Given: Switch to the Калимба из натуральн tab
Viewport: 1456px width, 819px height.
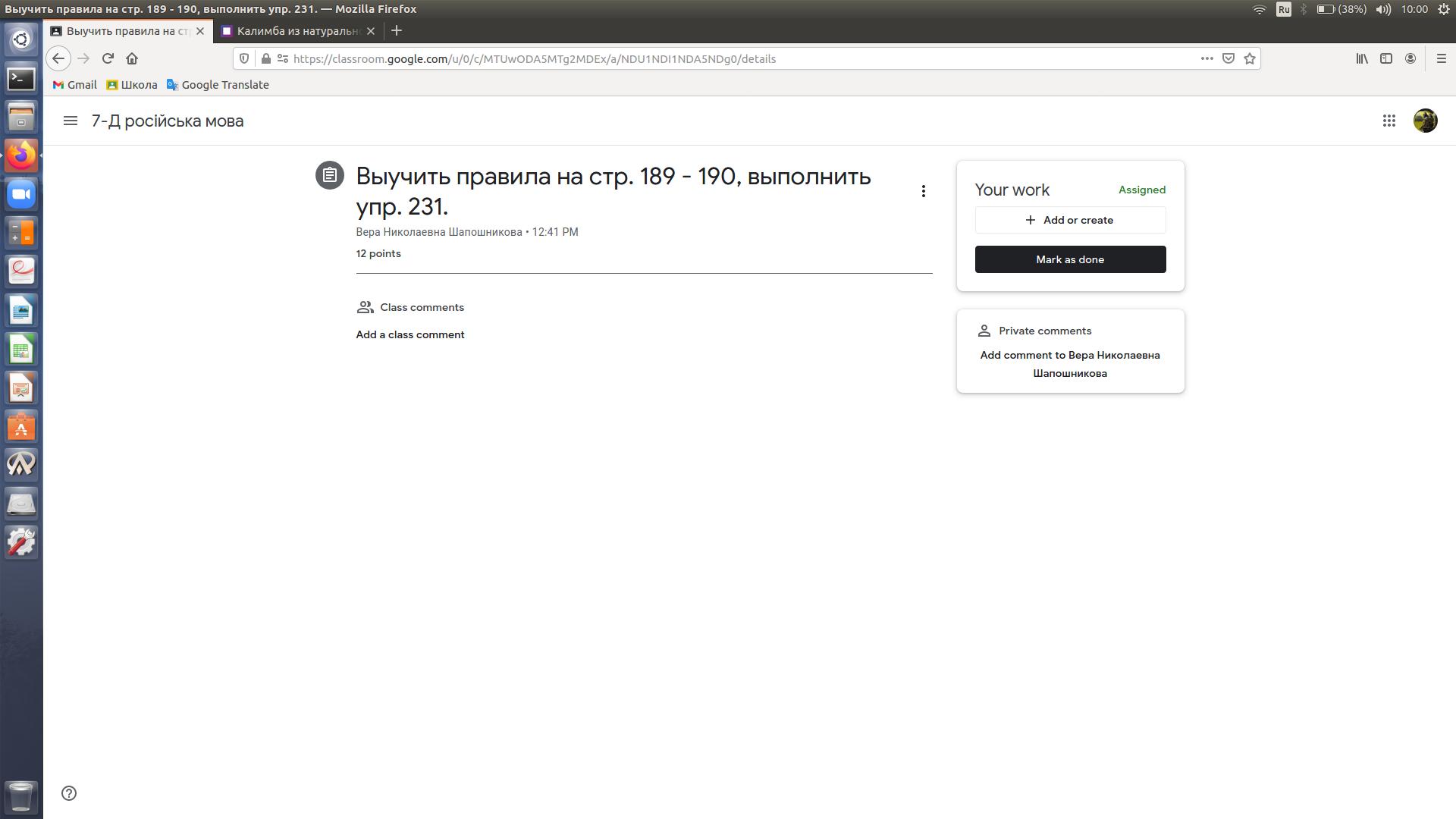Looking at the screenshot, I should (x=297, y=31).
